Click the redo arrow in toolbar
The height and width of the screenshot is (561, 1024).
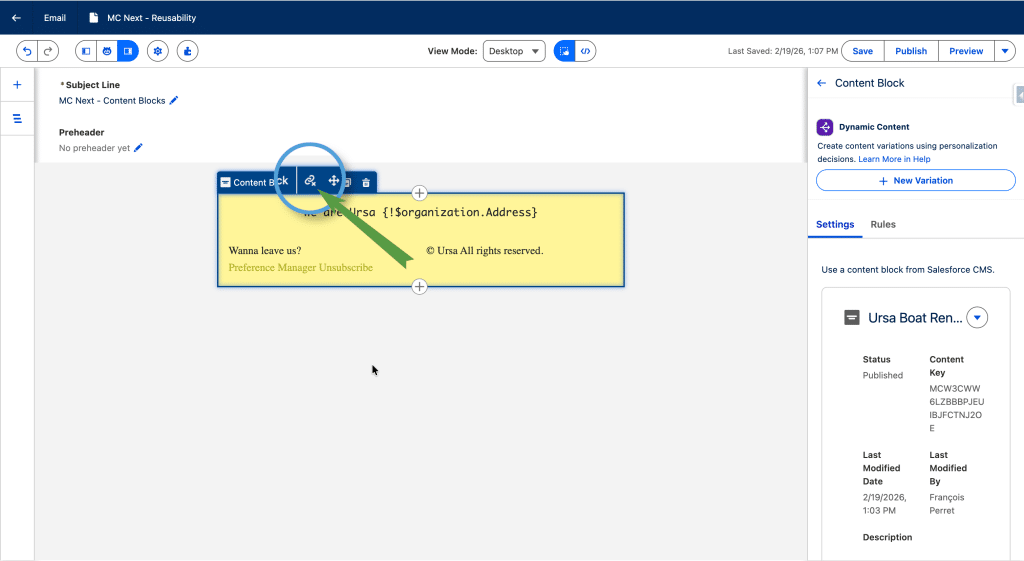(x=48, y=51)
